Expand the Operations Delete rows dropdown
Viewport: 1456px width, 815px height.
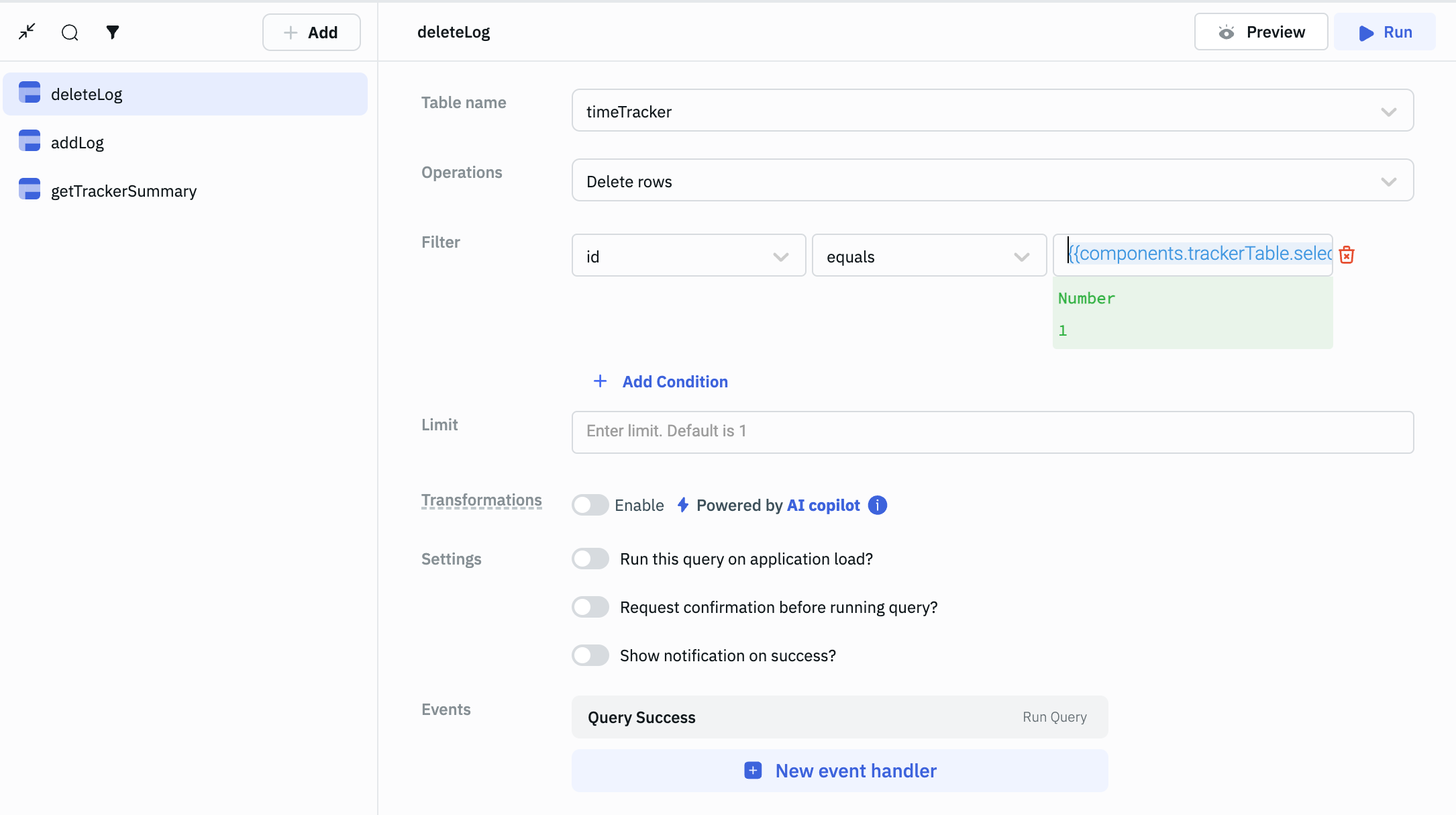(x=992, y=181)
